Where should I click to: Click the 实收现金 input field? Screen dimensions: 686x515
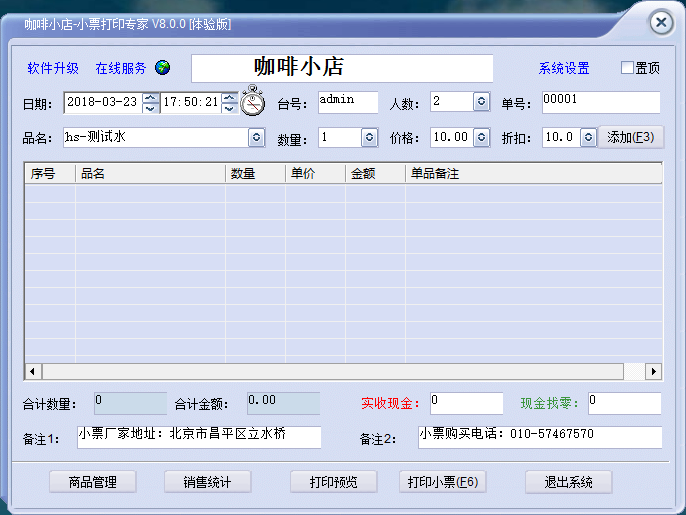tap(466, 403)
